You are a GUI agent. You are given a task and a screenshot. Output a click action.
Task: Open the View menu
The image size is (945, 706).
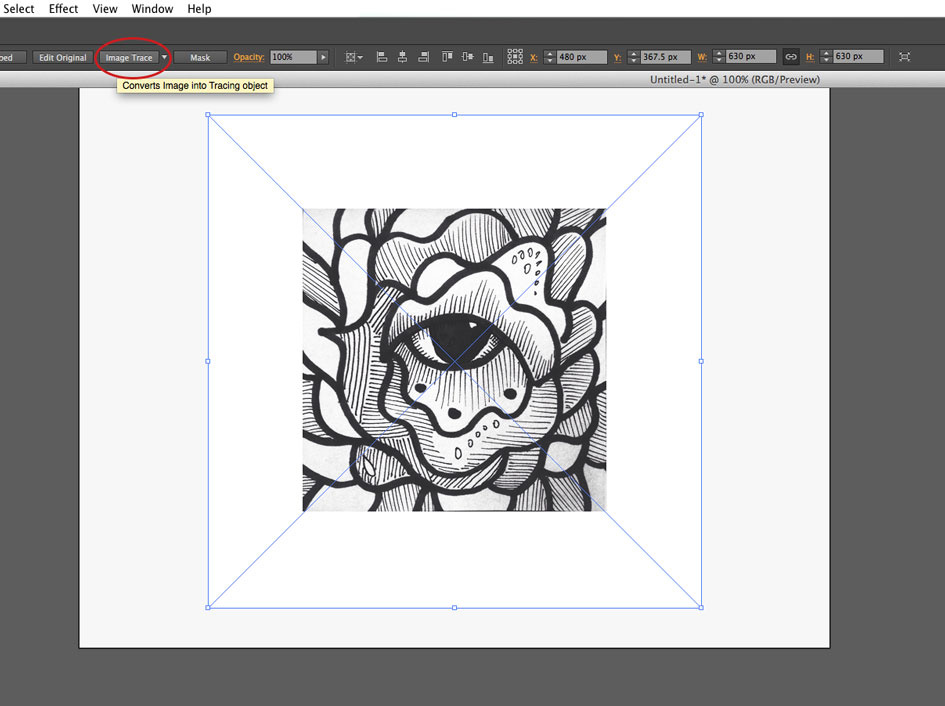click(105, 8)
